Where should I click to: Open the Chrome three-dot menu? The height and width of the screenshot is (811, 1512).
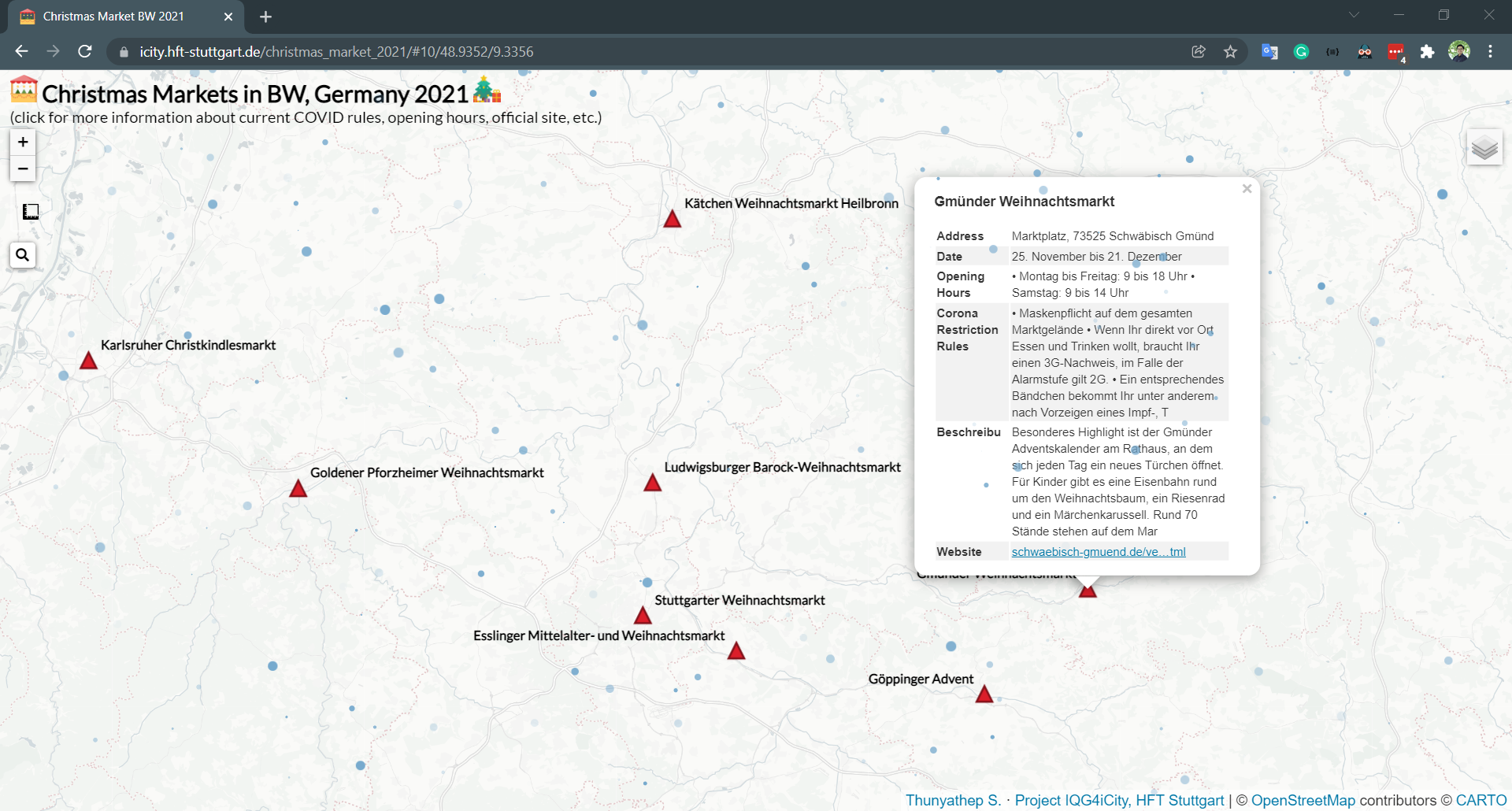tap(1490, 51)
